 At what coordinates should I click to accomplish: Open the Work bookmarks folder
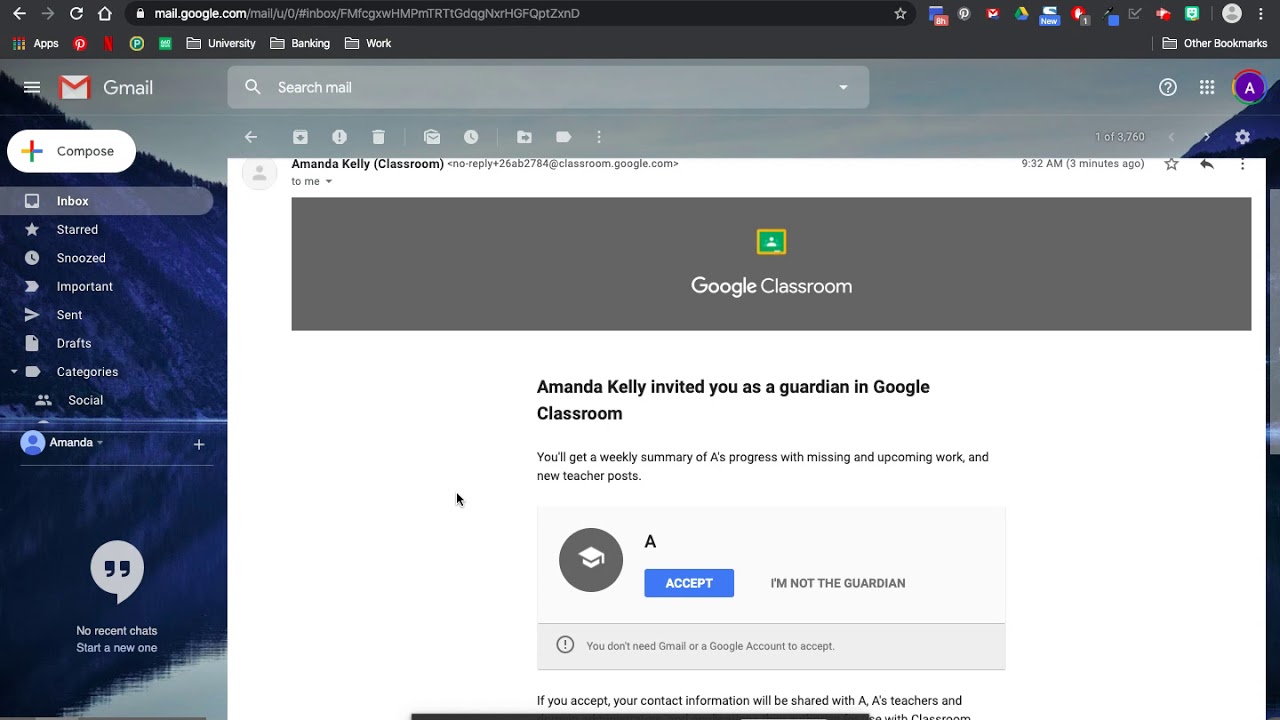[x=367, y=44]
